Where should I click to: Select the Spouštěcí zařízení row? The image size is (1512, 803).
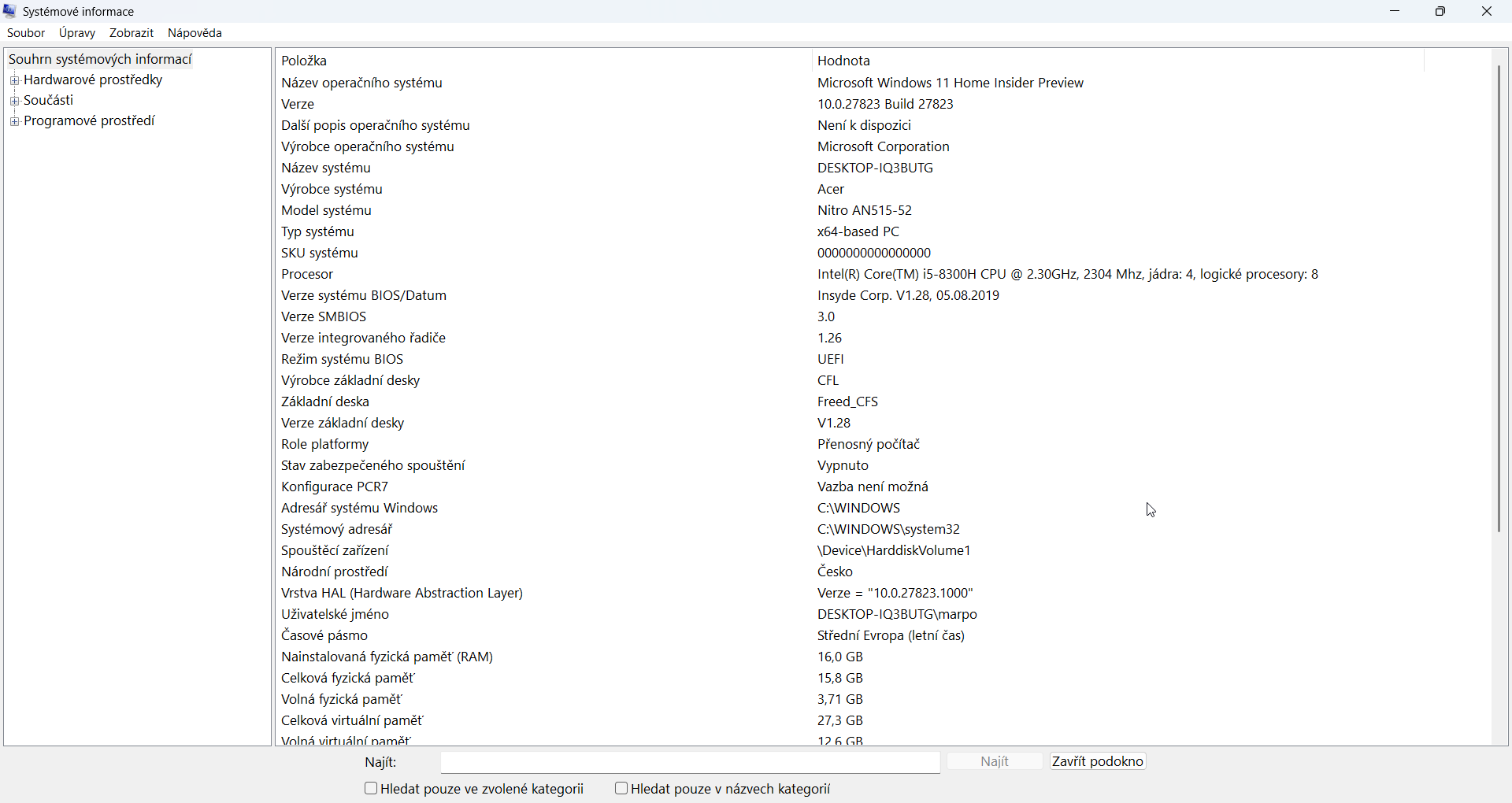[x=850, y=550]
